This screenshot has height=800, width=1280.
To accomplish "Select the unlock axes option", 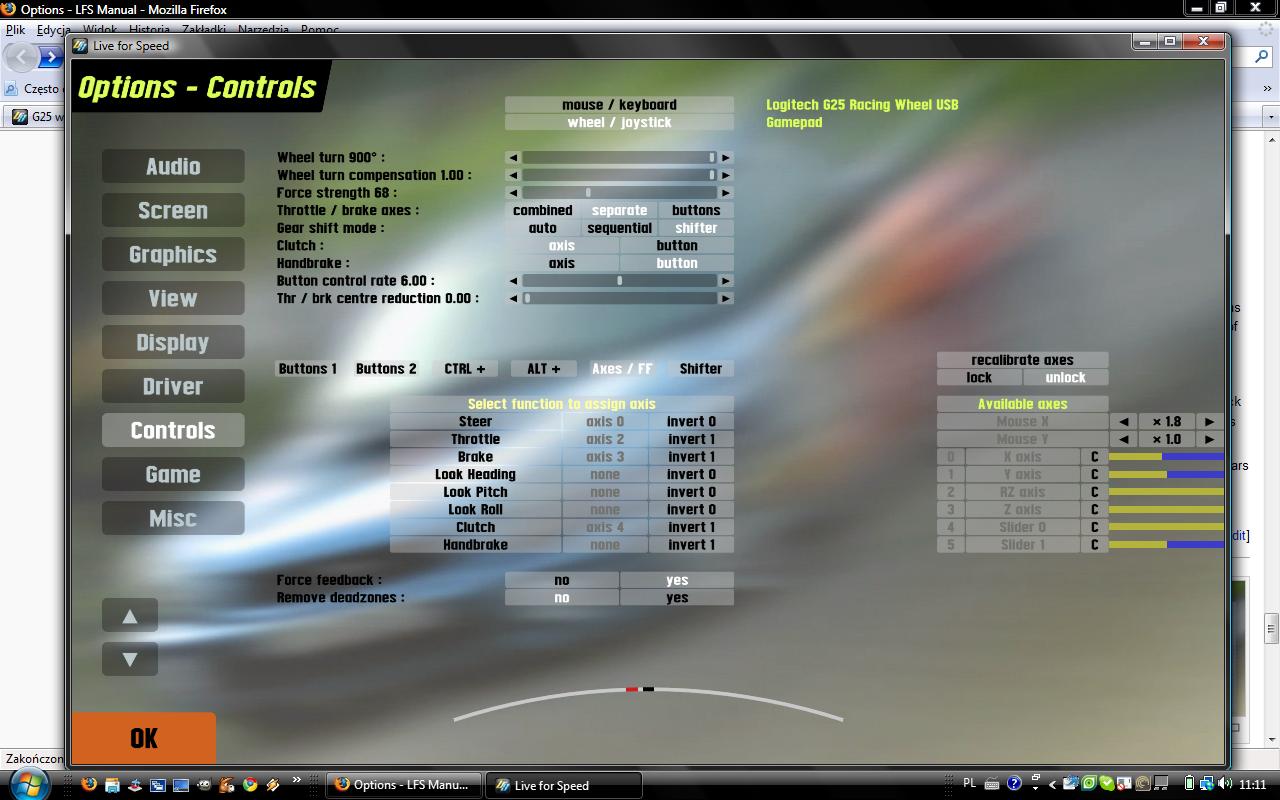I will tap(1065, 378).
